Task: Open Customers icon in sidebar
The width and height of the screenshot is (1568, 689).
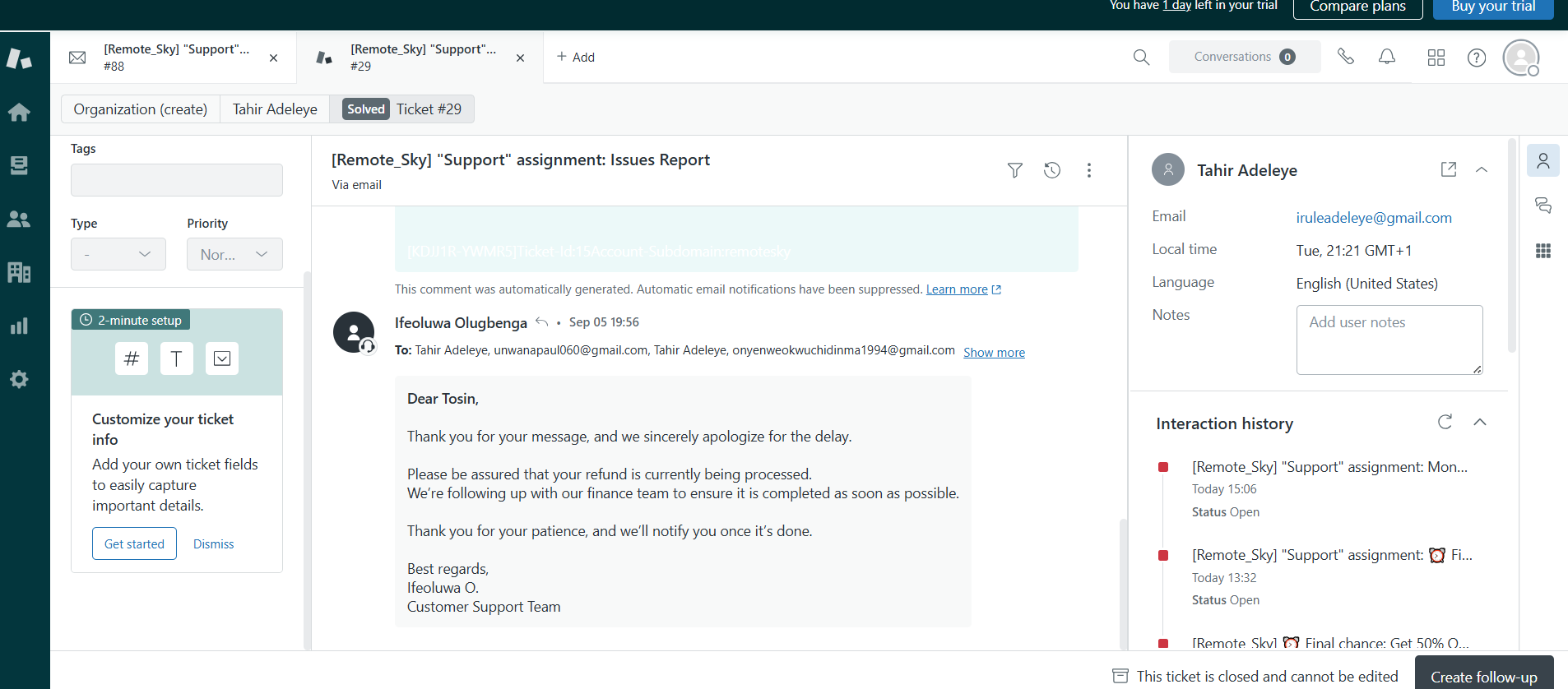Action: [19, 219]
